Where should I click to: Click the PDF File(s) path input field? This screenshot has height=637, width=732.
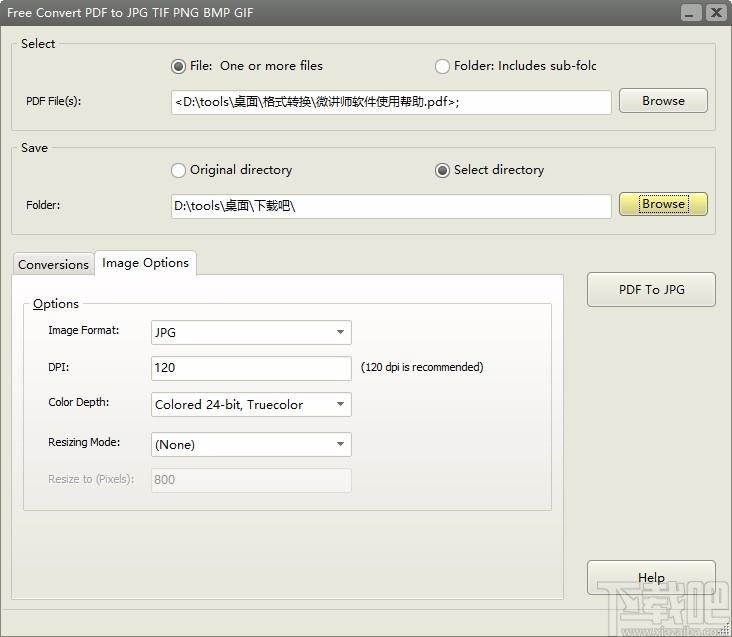coord(391,102)
